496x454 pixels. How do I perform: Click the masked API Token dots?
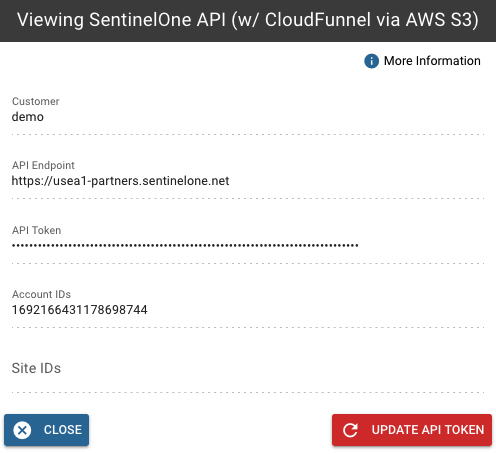(185, 246)
